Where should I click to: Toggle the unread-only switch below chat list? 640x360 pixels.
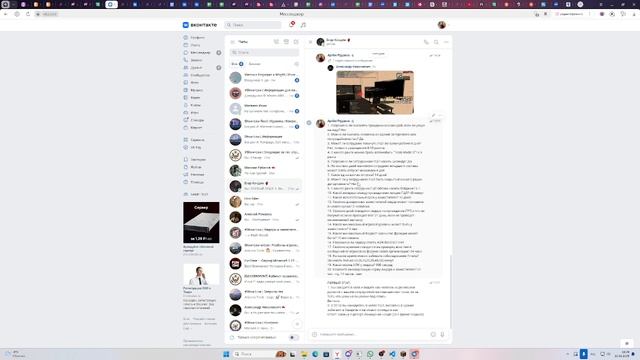(x=293, y=338)
